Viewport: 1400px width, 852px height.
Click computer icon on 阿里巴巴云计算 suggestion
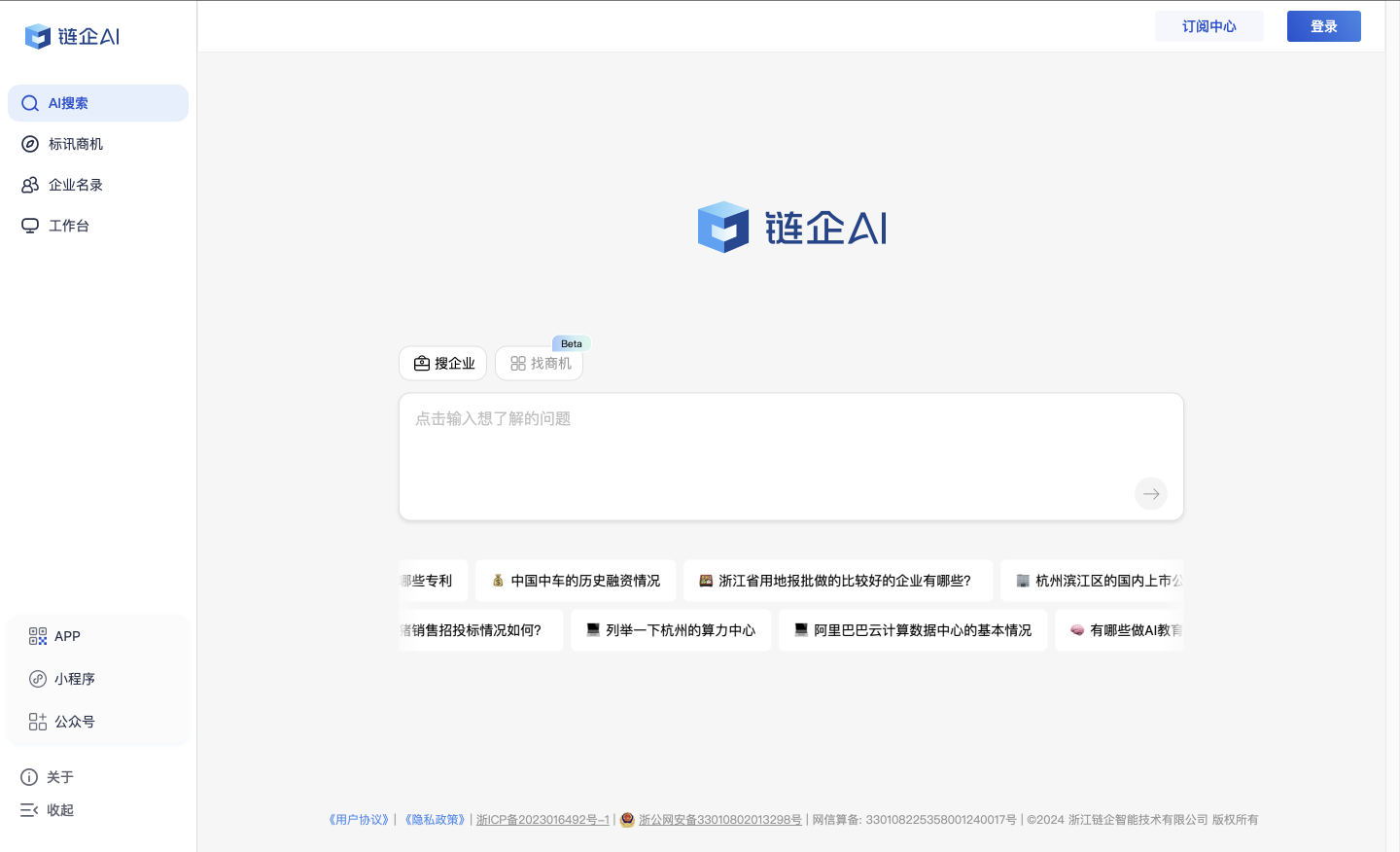click(801, 630)
